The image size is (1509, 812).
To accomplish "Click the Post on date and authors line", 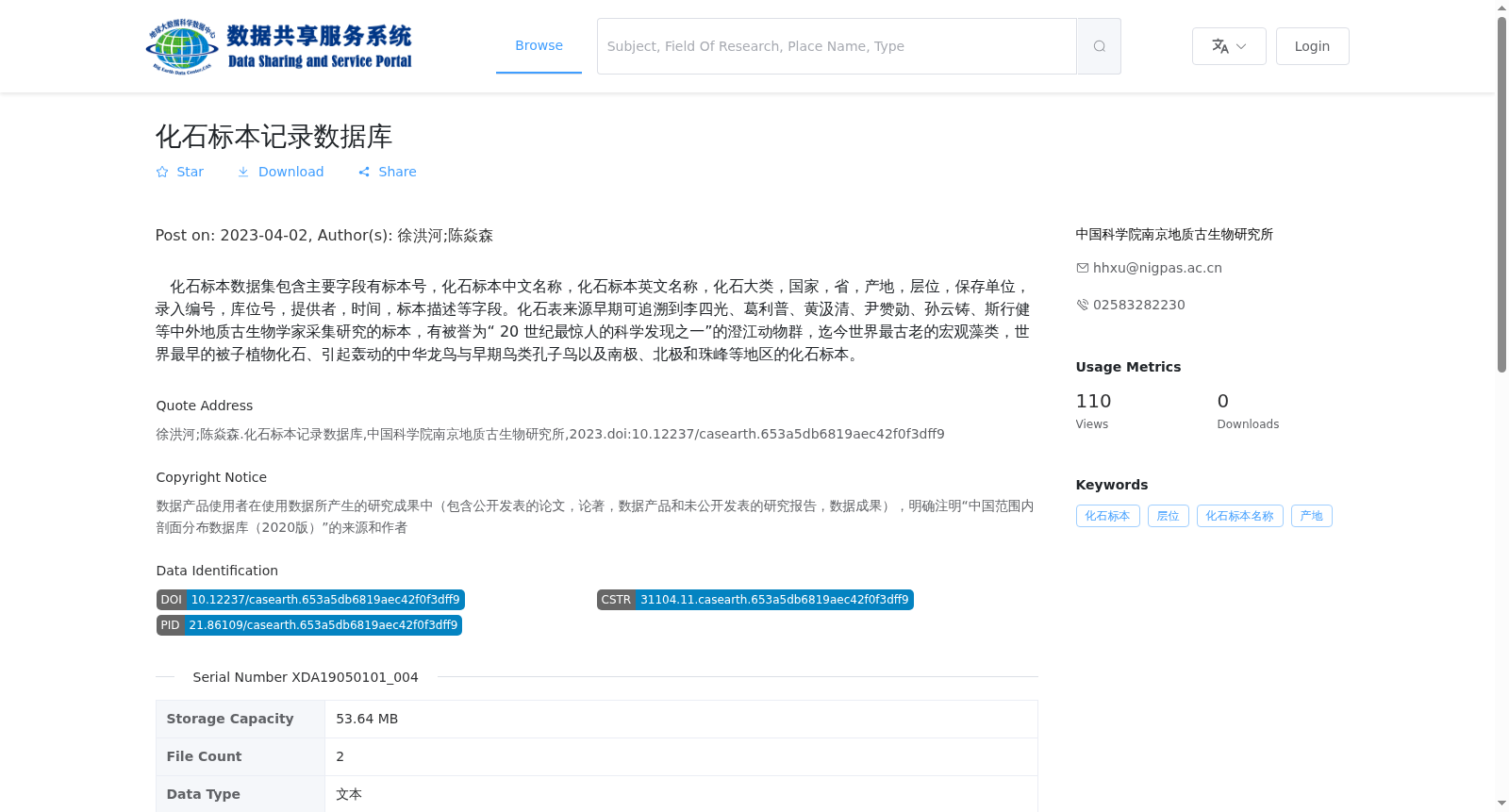I will 324,235.
